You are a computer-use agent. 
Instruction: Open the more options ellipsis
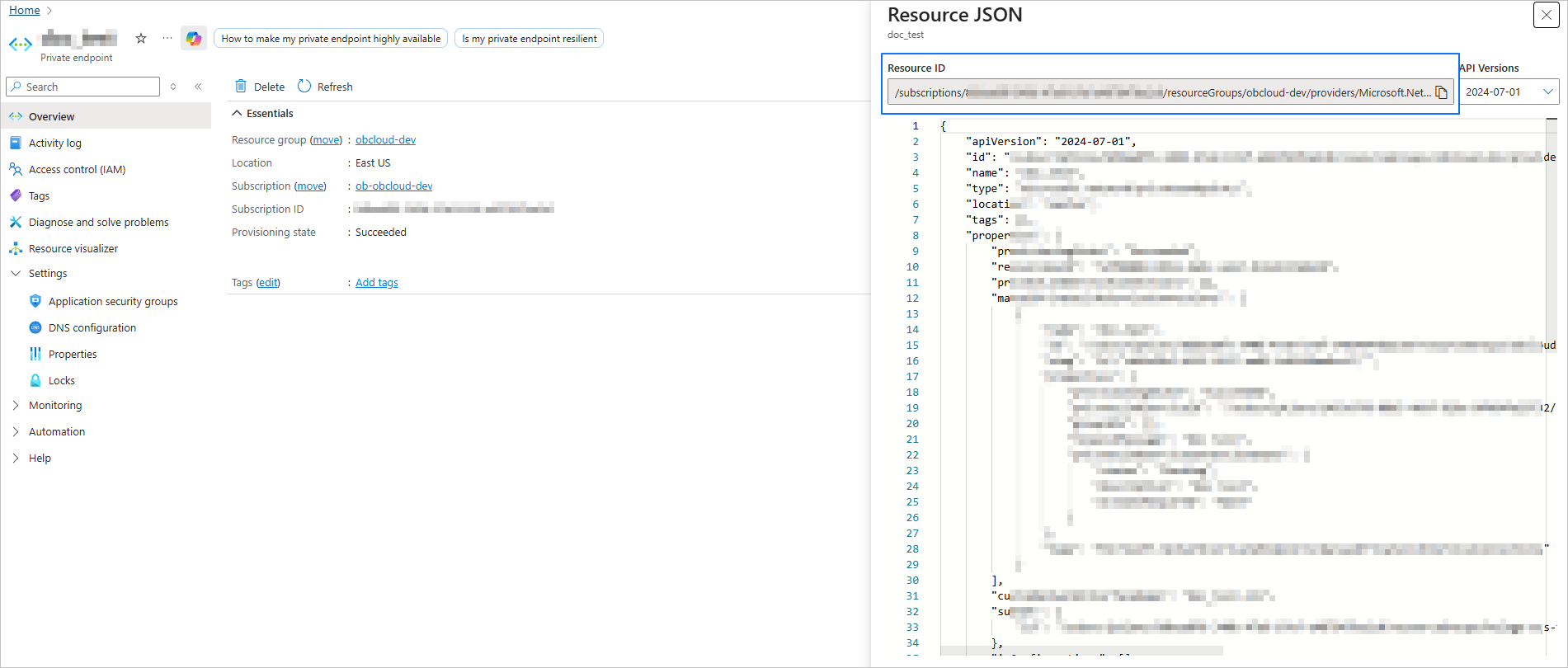click(x=167, y=38)
